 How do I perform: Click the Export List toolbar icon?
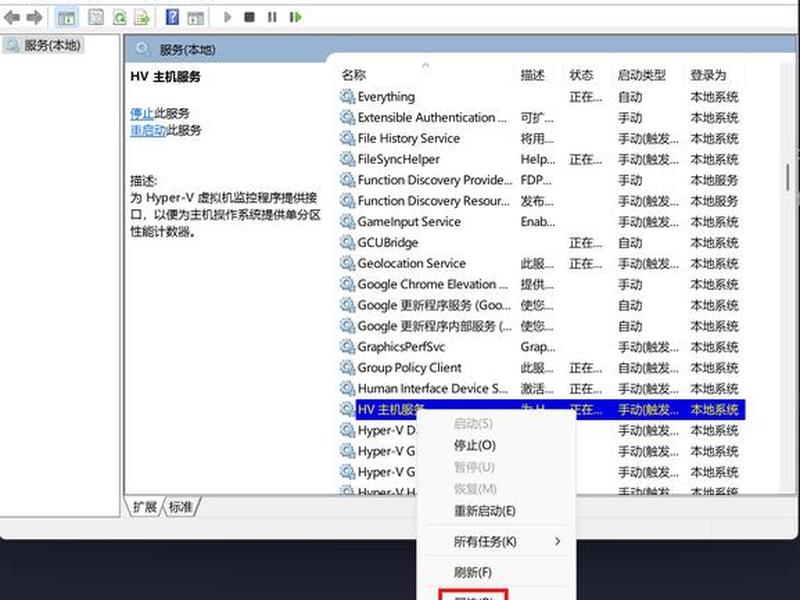[142, 17]
